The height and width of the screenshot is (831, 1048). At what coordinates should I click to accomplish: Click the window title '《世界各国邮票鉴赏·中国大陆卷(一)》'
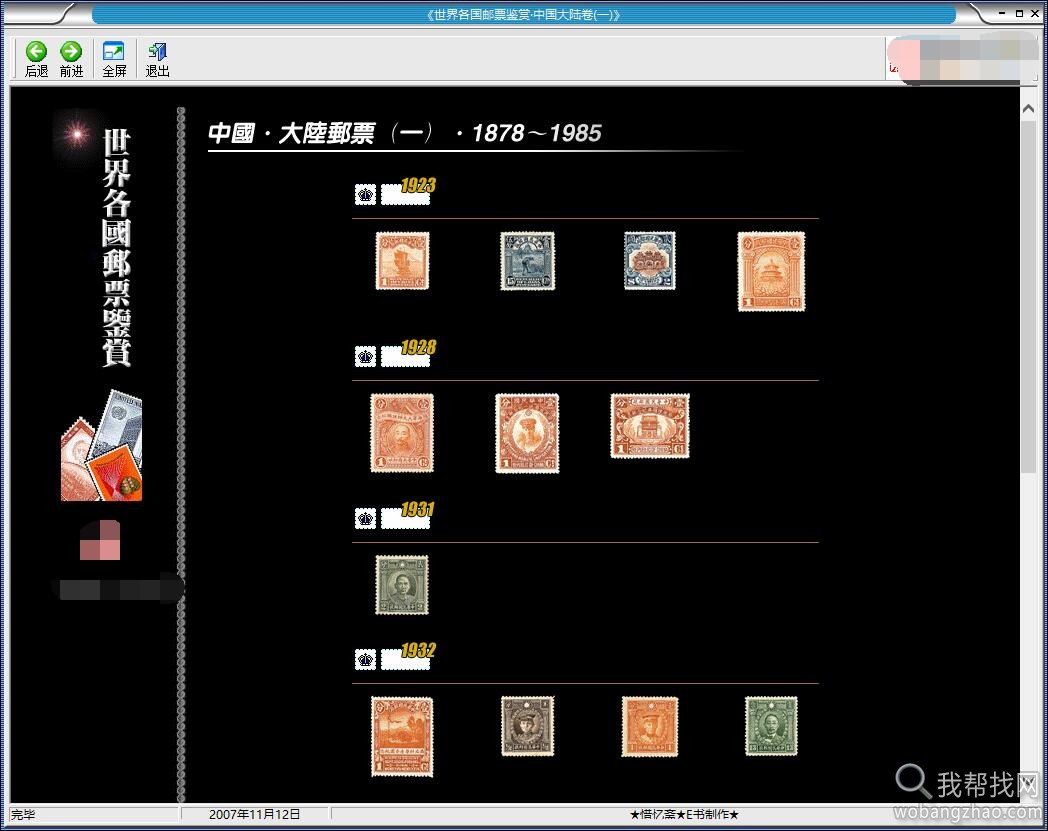click(523, 15)
